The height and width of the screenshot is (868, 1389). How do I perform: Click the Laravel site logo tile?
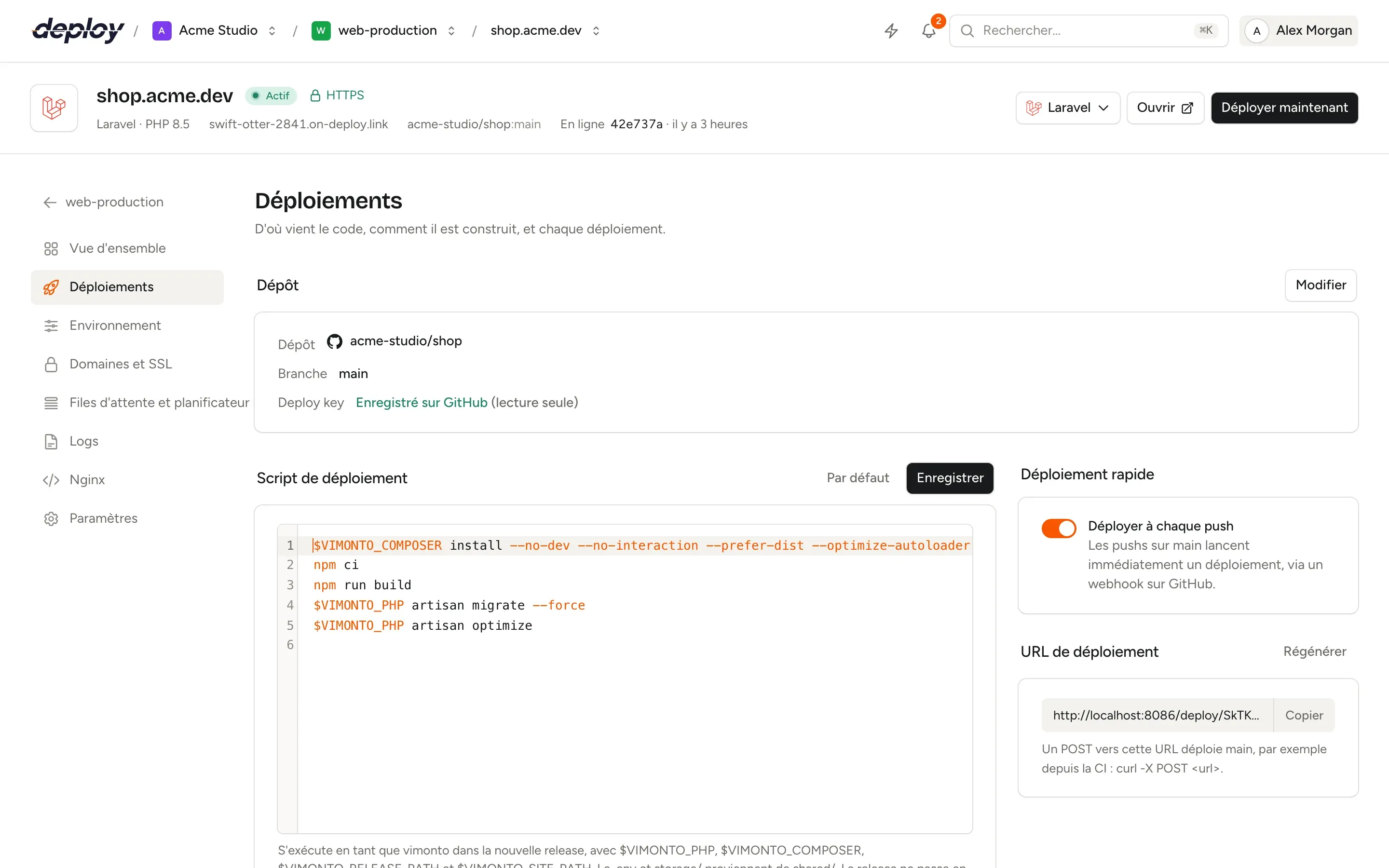(x=54, y=108)
